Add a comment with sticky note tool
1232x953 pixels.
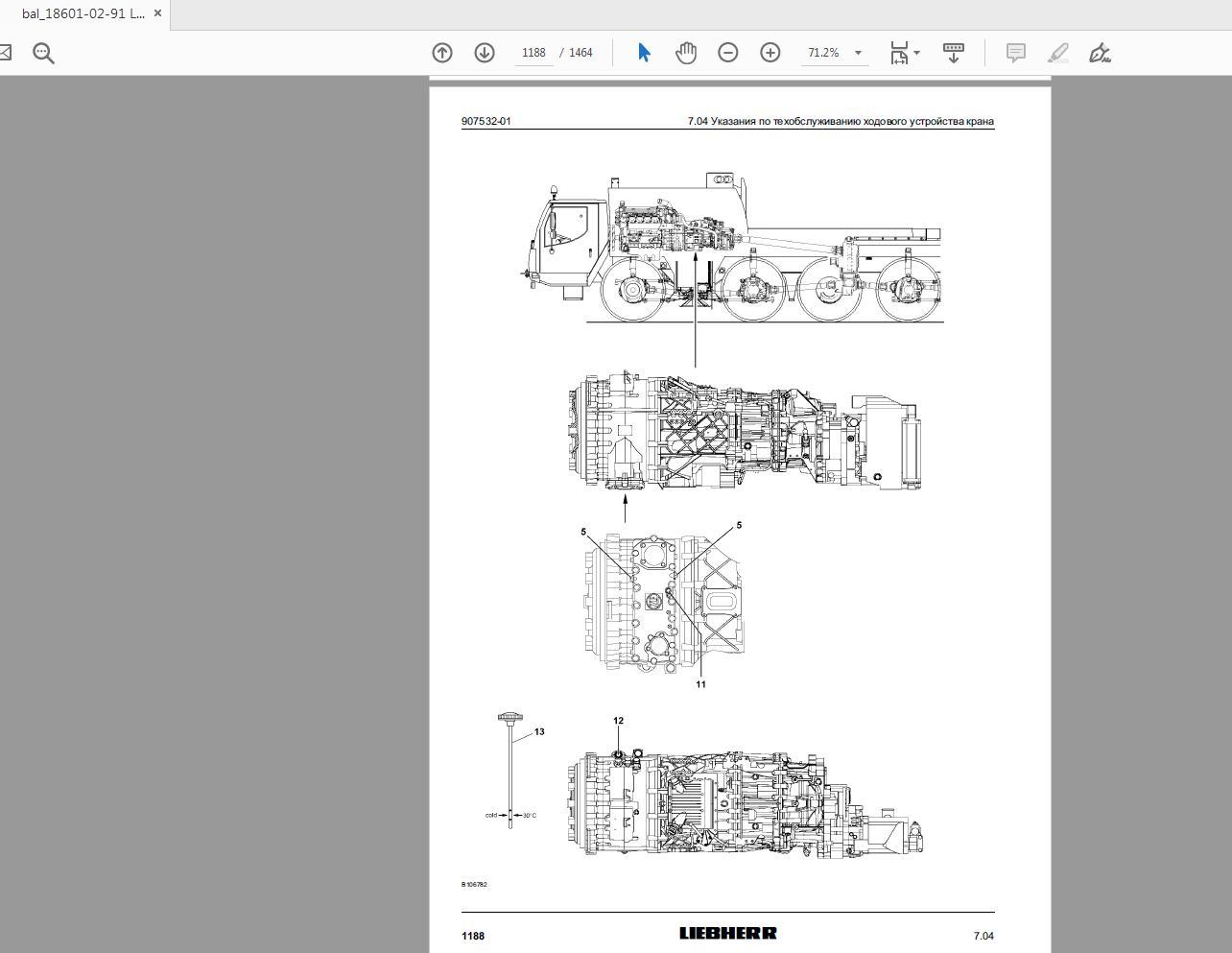tap(1016, 53)
